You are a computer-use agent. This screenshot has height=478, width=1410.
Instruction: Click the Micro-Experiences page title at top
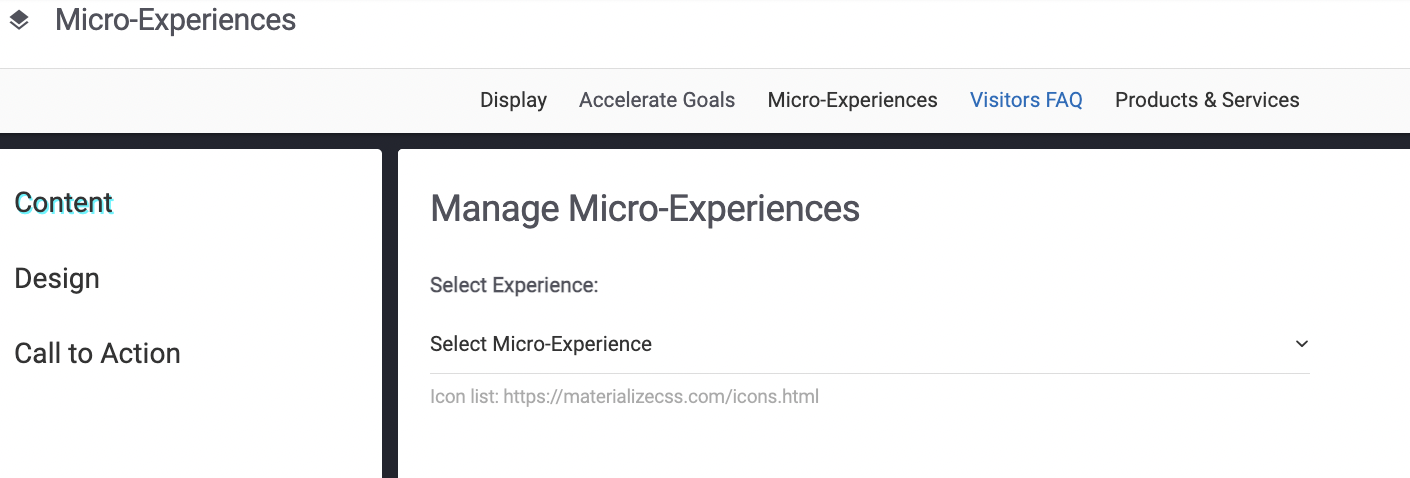click(175, 20)
